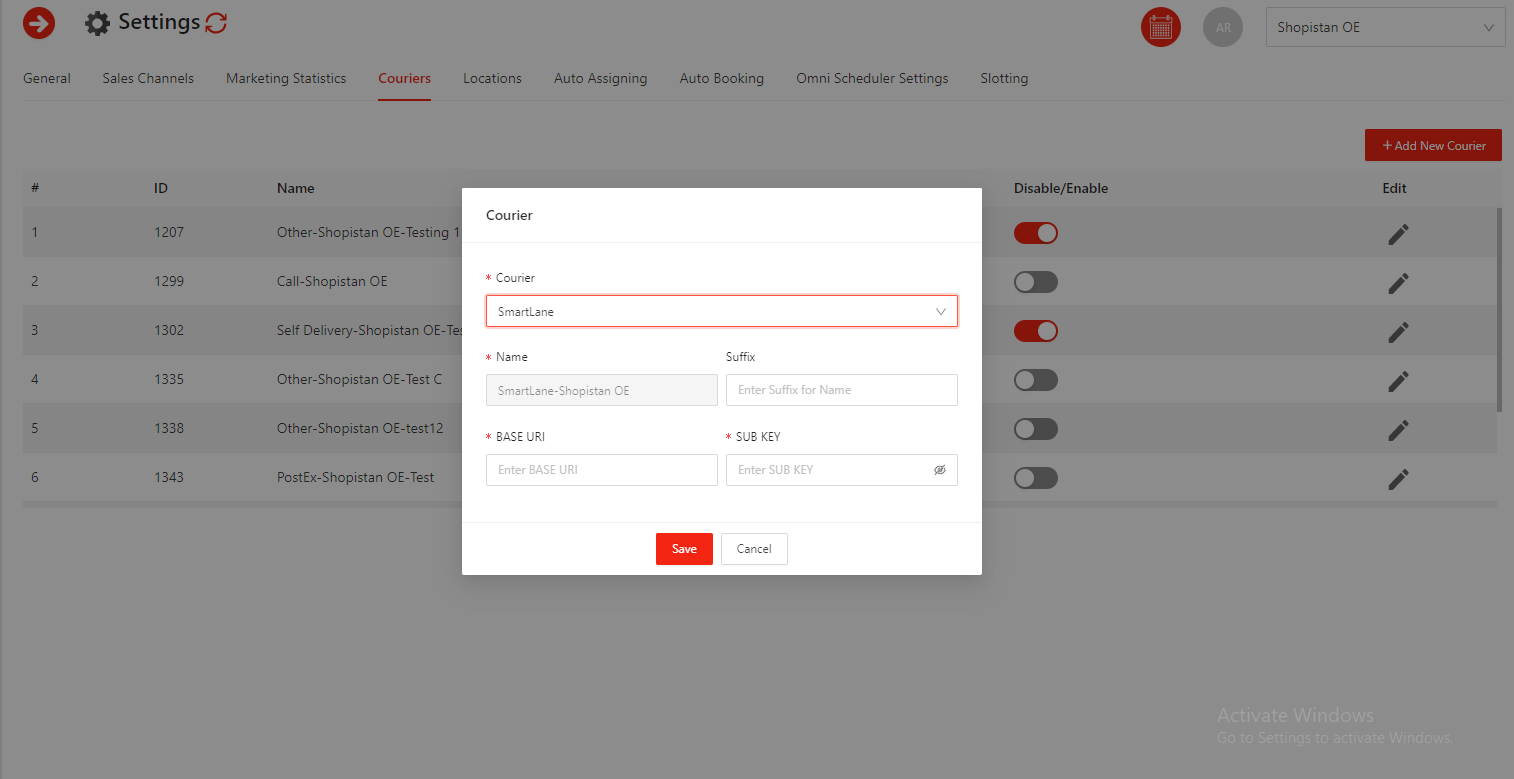Click the Settings gear icon
The height and width of the screenshot is (779, 1514).
(97, 23)
